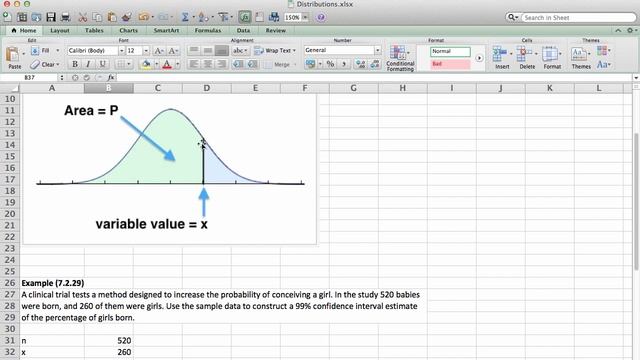Go to the Formulas tab
The height and width of the screenshot is (360, 640).
(x=208, y=31)
